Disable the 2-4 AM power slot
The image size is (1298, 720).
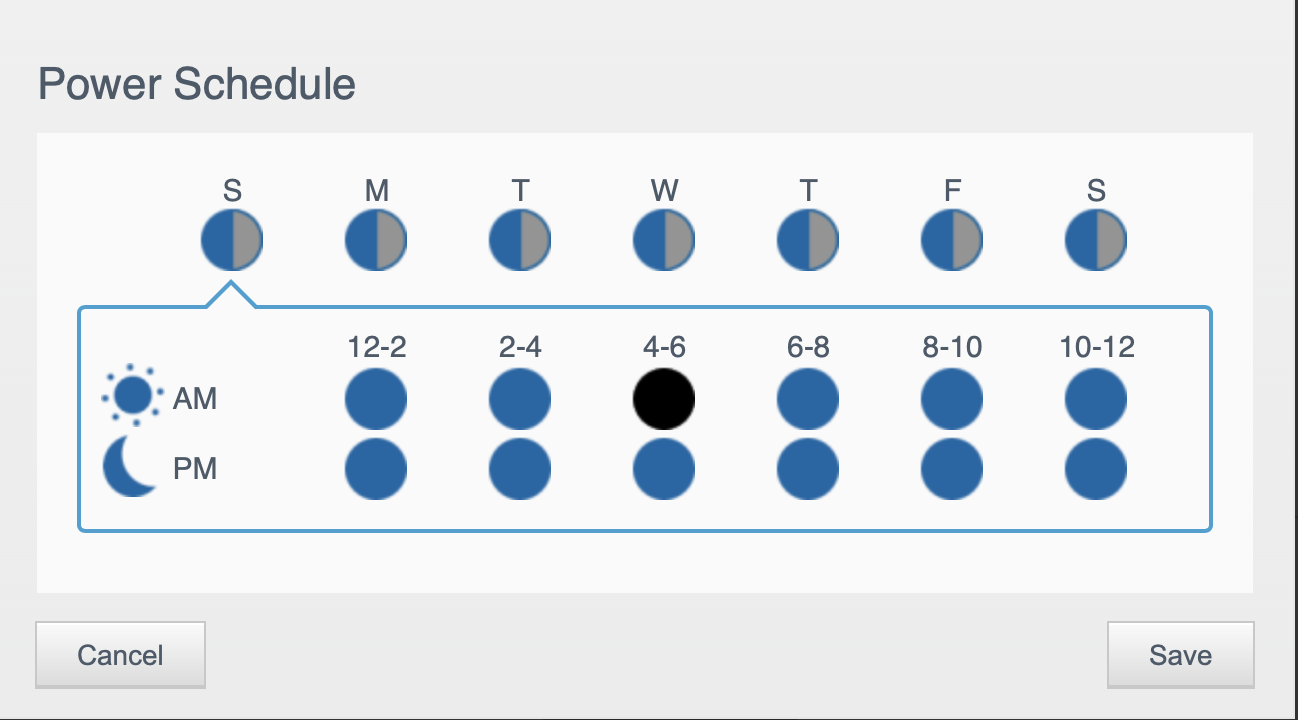pos(520,398)
